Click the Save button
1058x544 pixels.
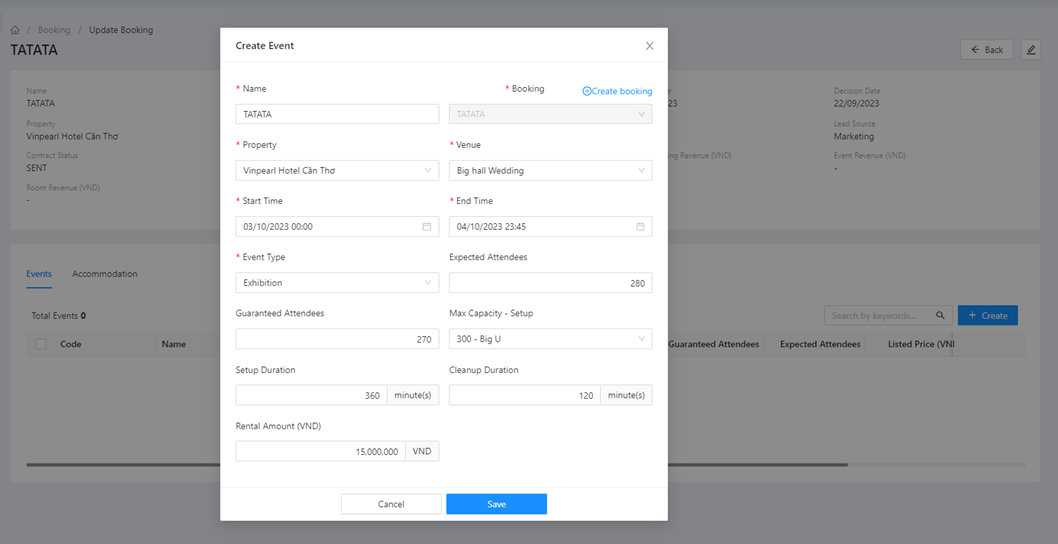tap(496, 504)
